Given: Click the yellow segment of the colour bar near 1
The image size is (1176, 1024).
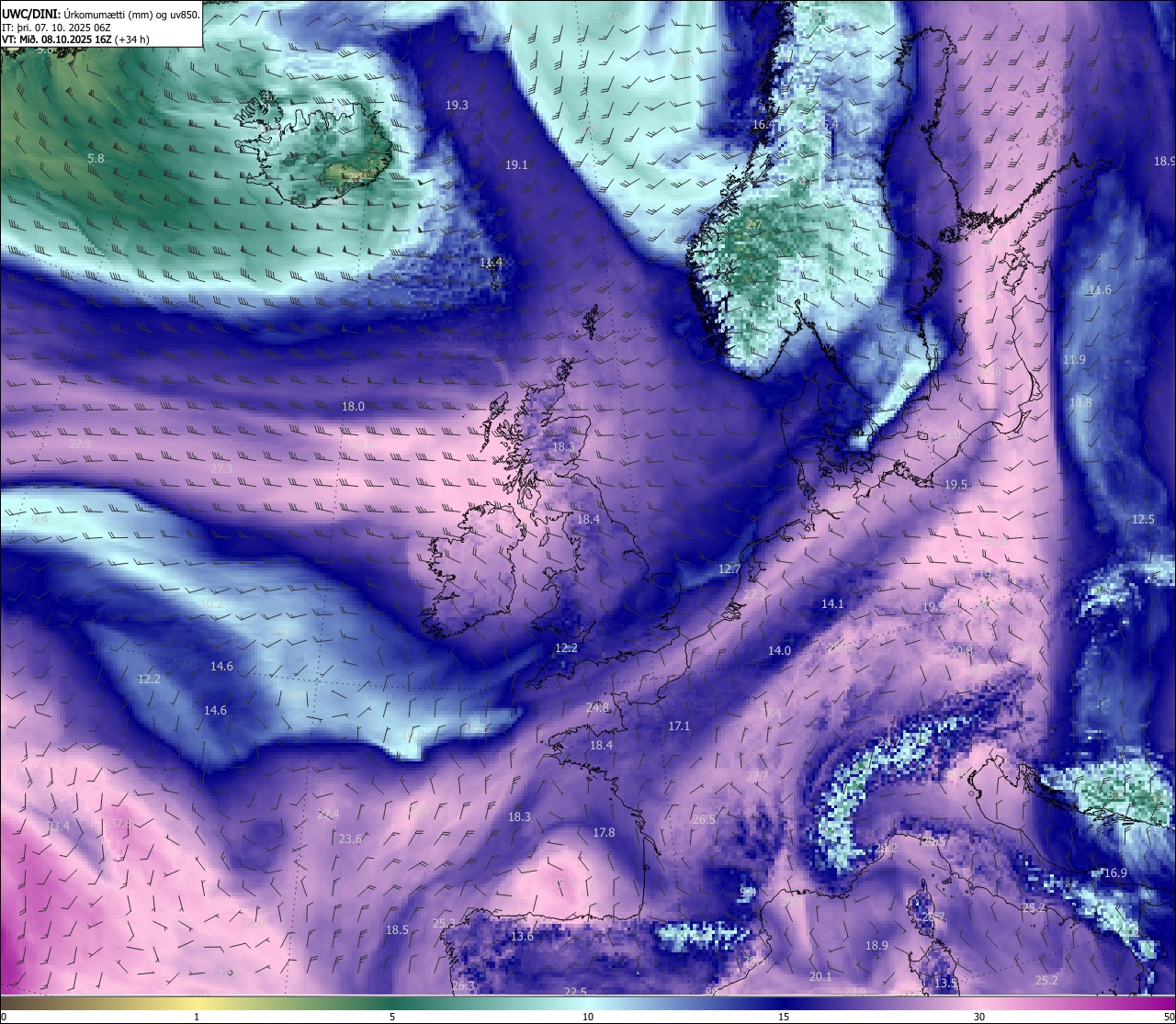Looking at the screenshot, I should (x=196, y=1003).
